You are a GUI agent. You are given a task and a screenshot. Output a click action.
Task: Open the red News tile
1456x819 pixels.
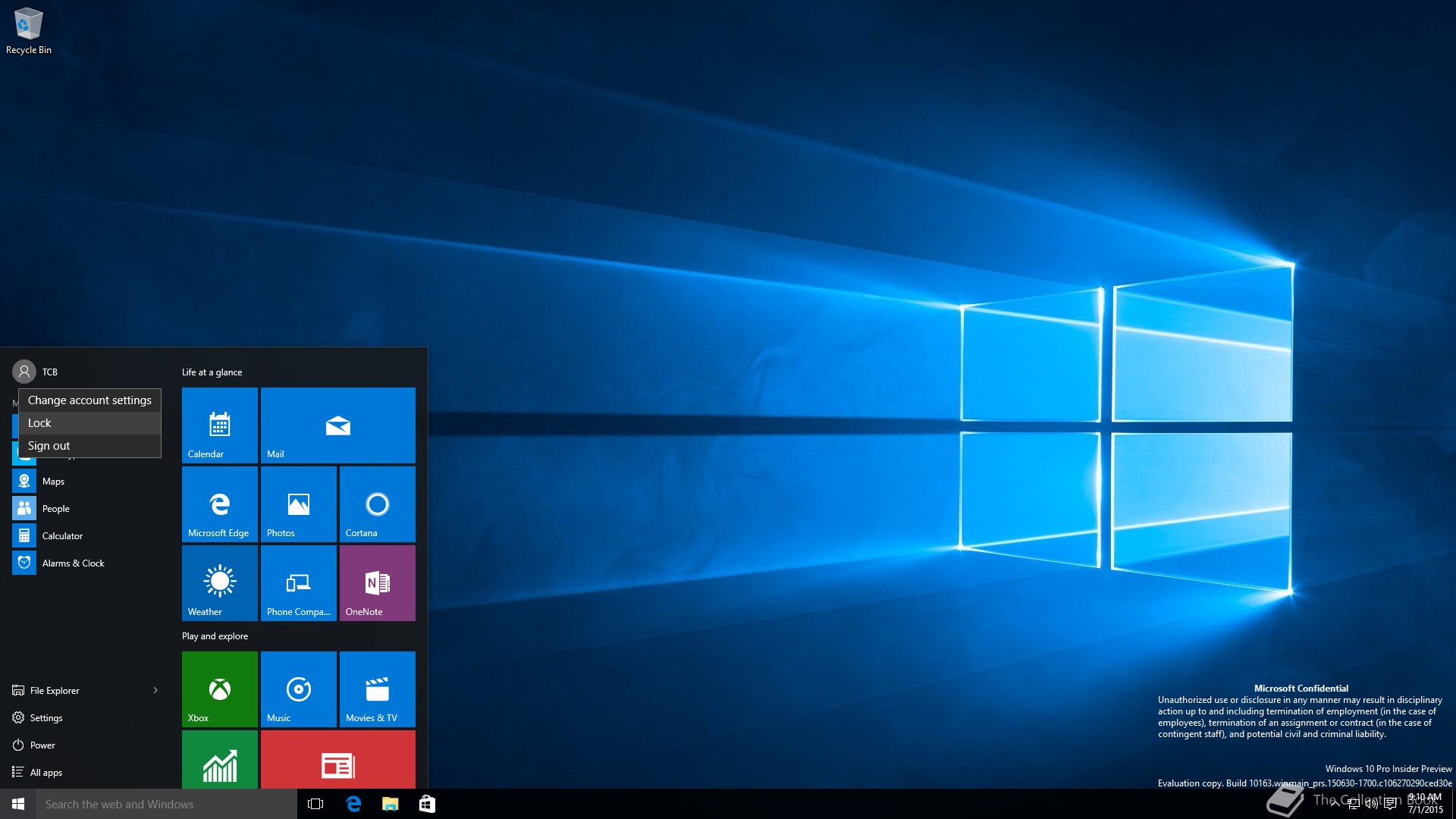[x=338, y=759]
